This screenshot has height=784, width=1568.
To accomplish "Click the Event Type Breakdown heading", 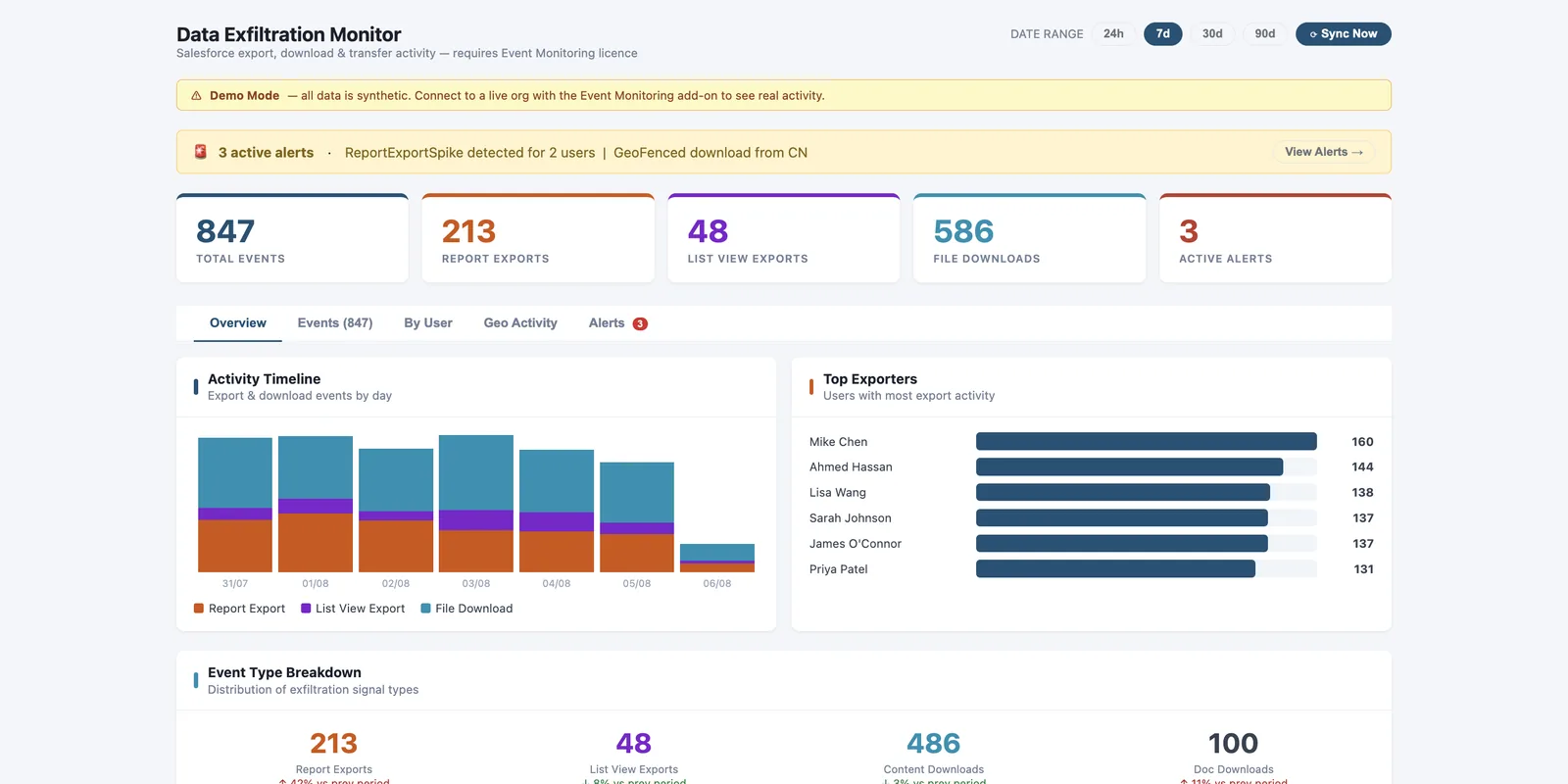I will coord(284,672).
